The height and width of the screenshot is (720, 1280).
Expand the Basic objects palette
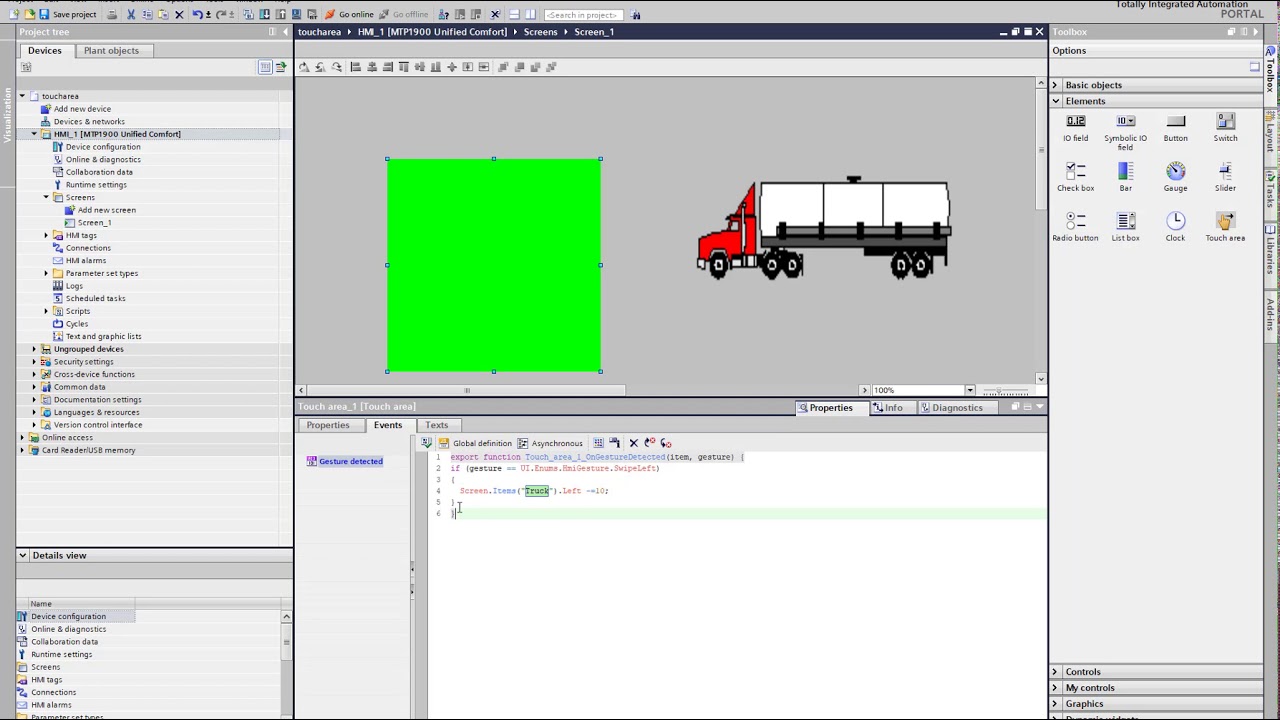click(x=1054, y=85)
